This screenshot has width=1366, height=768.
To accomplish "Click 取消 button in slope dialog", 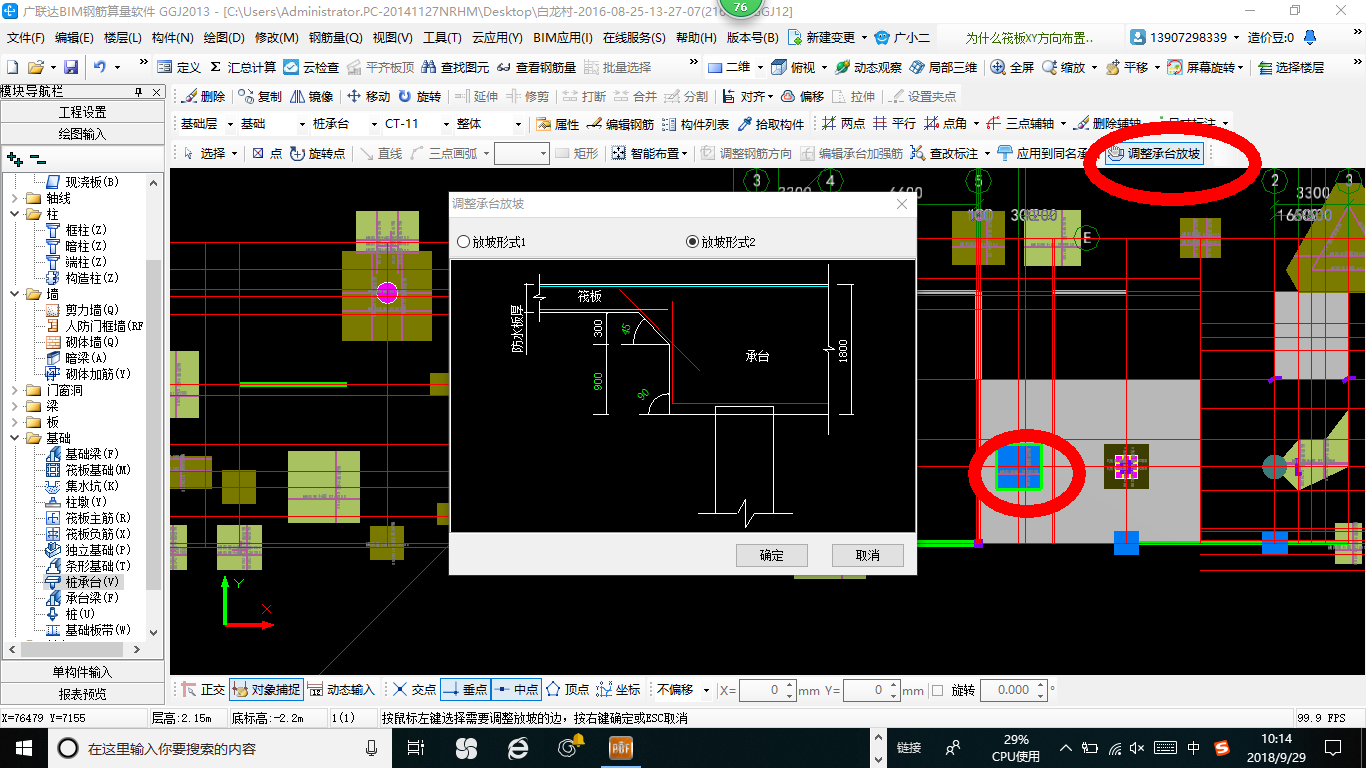I will pos(867,555).
